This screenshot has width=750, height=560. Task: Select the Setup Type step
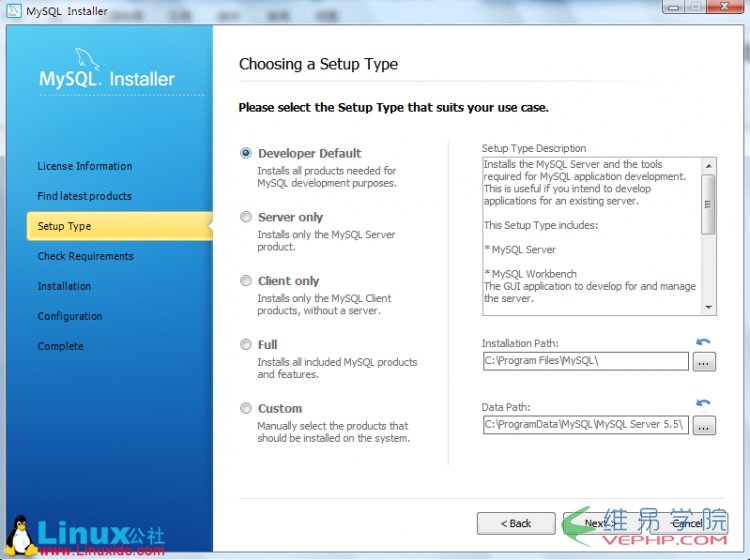point(120,226)
